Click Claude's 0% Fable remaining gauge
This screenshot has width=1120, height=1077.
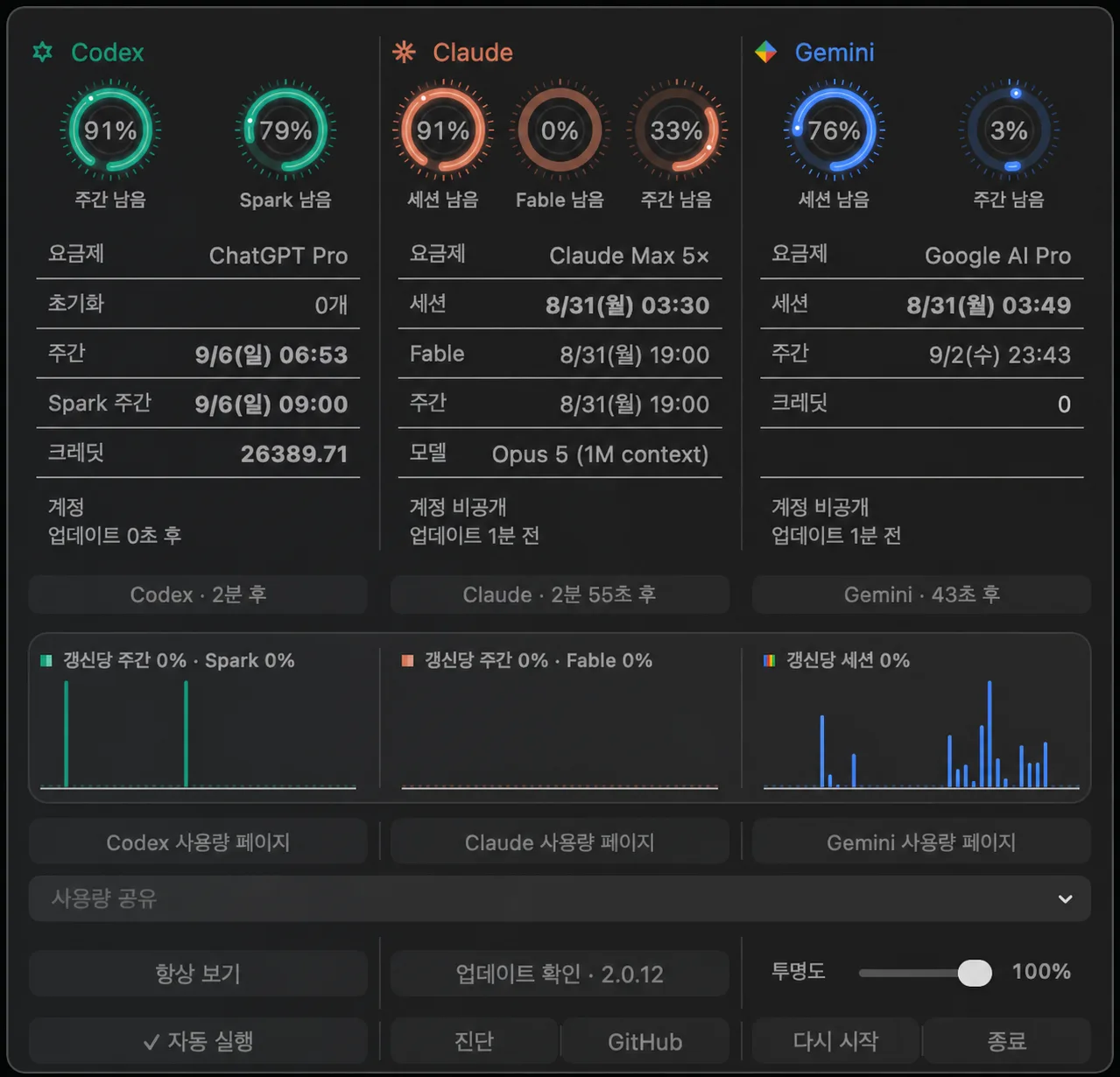click(x=560, y=130)
